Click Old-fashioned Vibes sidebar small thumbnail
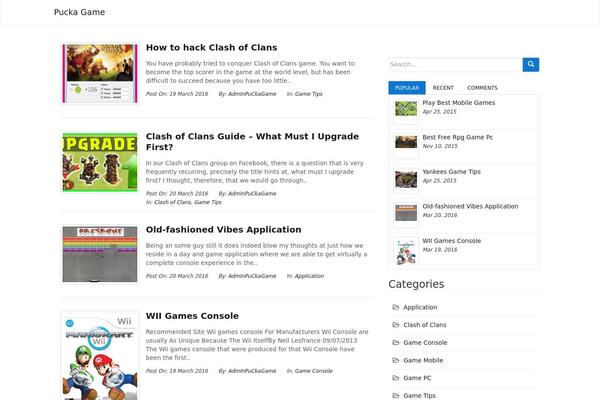 point(406,213)
